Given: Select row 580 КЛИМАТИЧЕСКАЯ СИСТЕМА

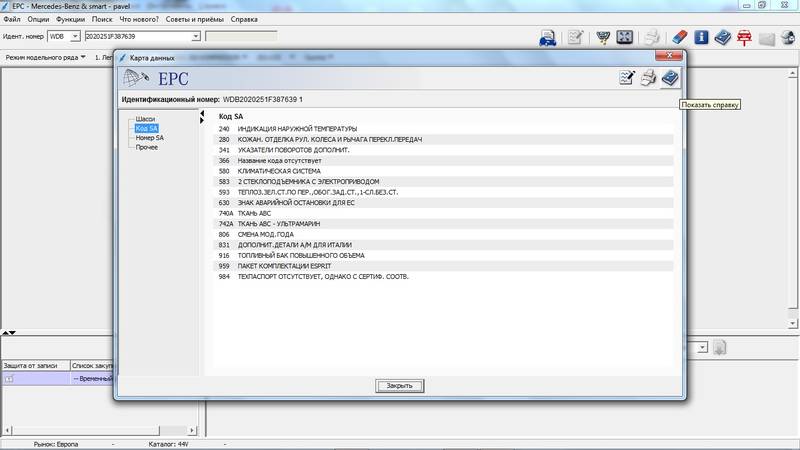Looking at the screenshot, I should coord(443,171).
